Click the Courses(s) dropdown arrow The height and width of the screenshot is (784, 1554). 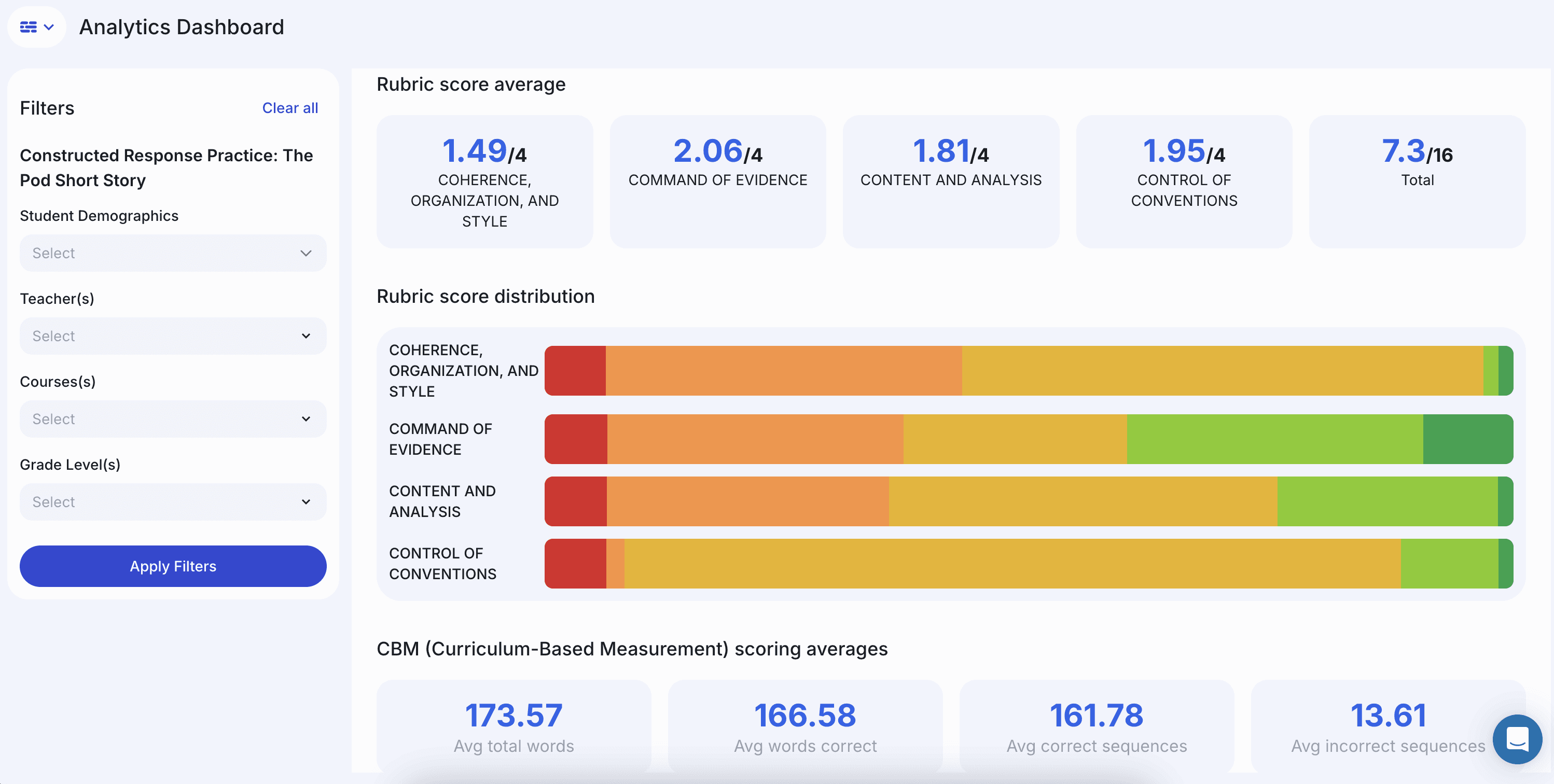pos(306,419)
